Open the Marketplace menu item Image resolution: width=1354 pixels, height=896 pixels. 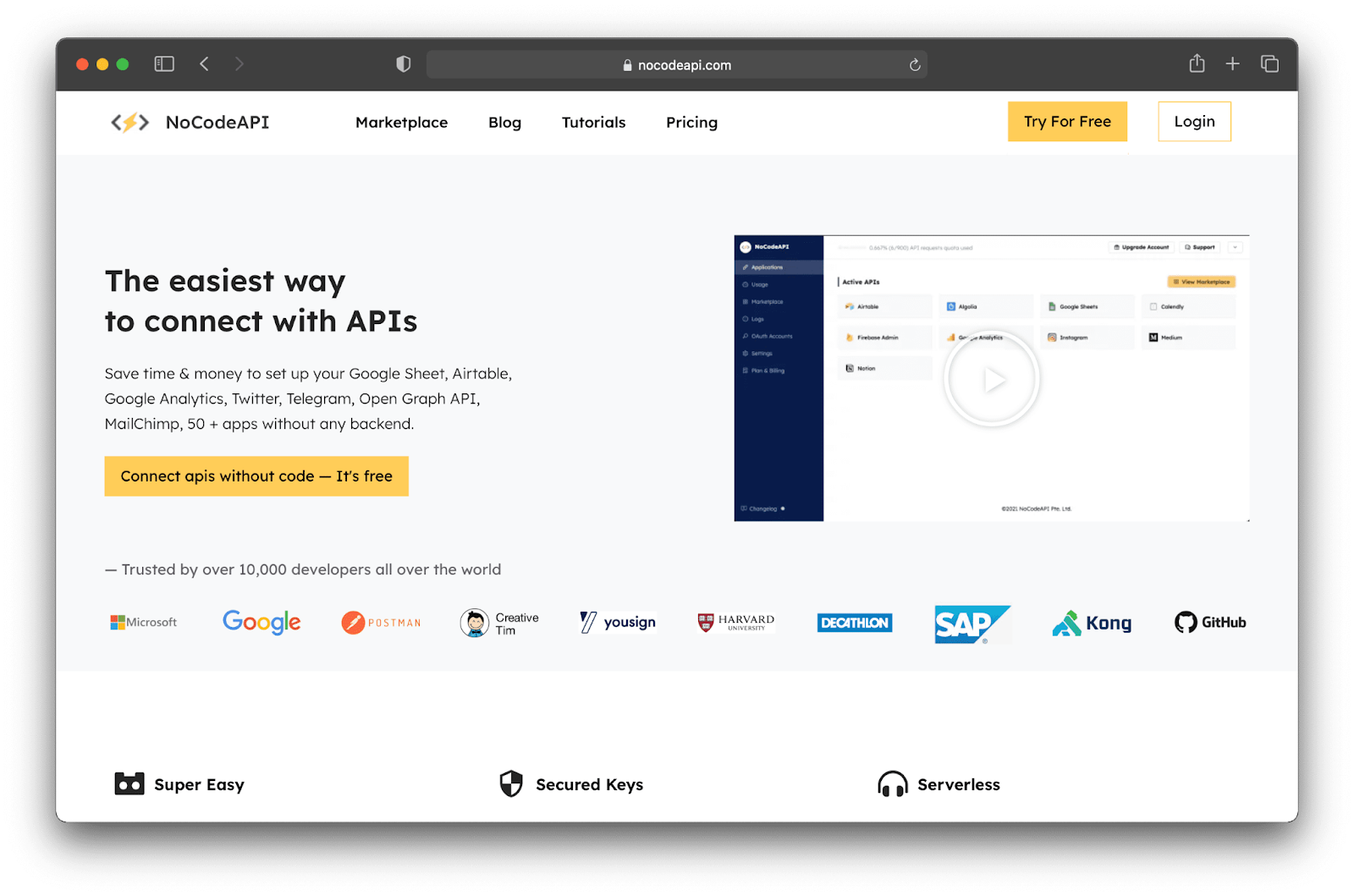tap(401, 123)
